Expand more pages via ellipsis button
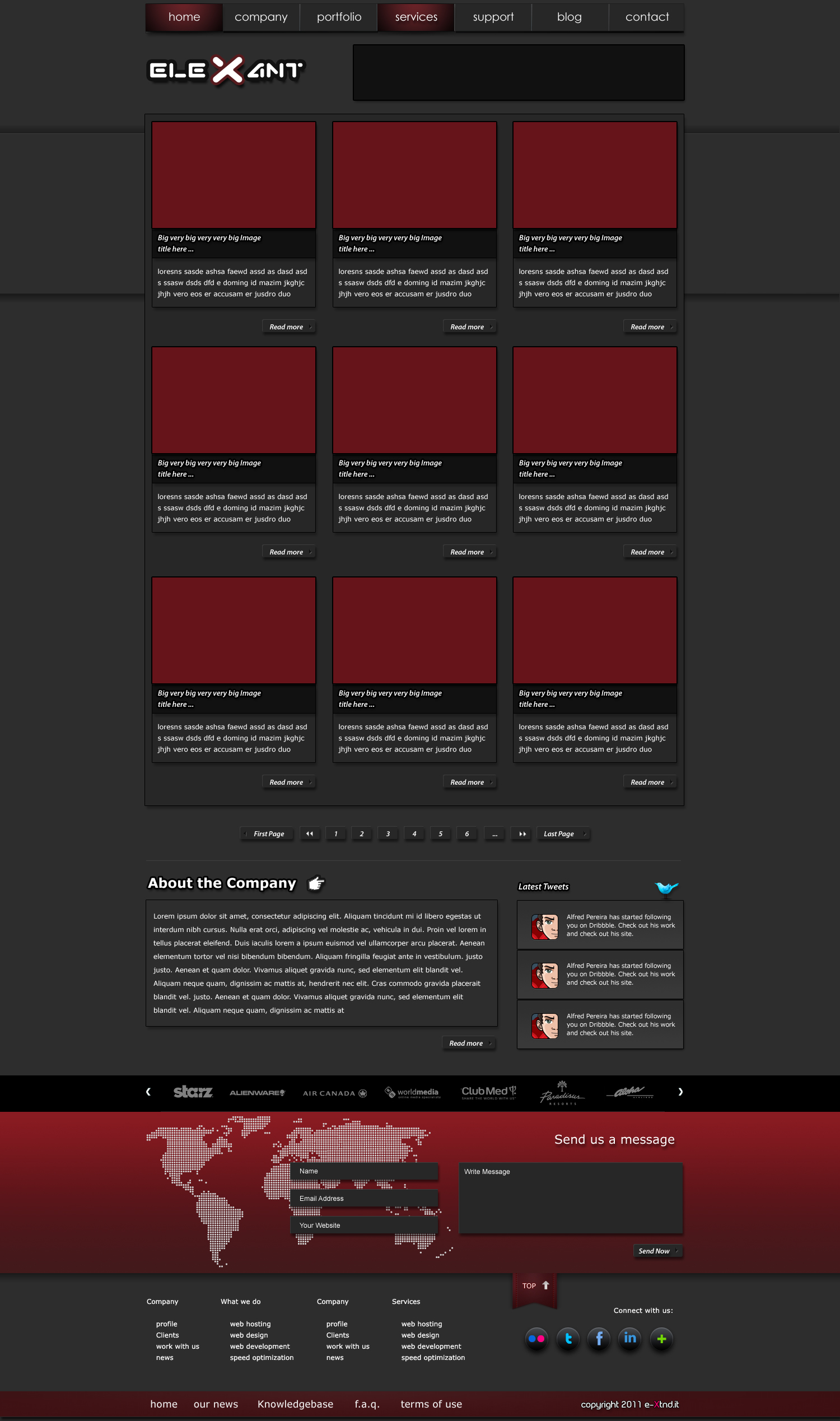The image size is (840, 1421). coord(494,834)
